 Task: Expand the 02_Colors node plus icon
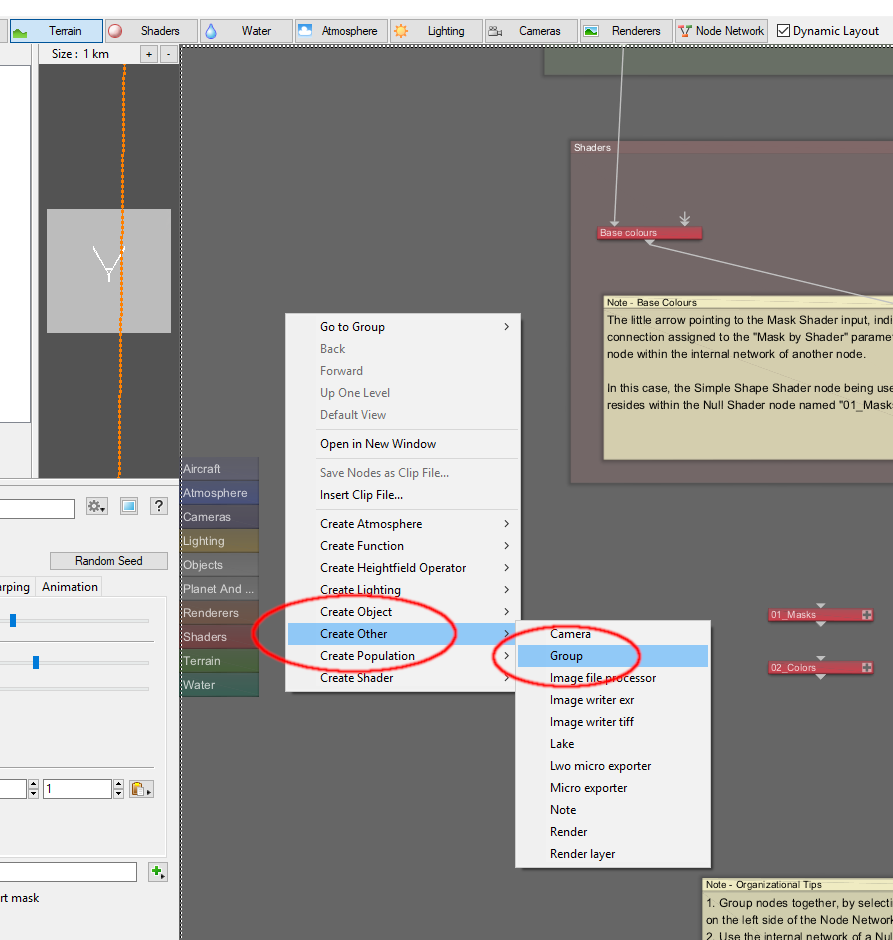867,667
